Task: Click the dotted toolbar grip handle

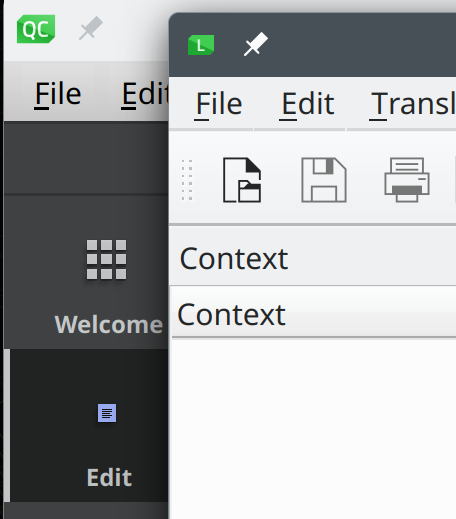Action: click(x=187, y=180)
